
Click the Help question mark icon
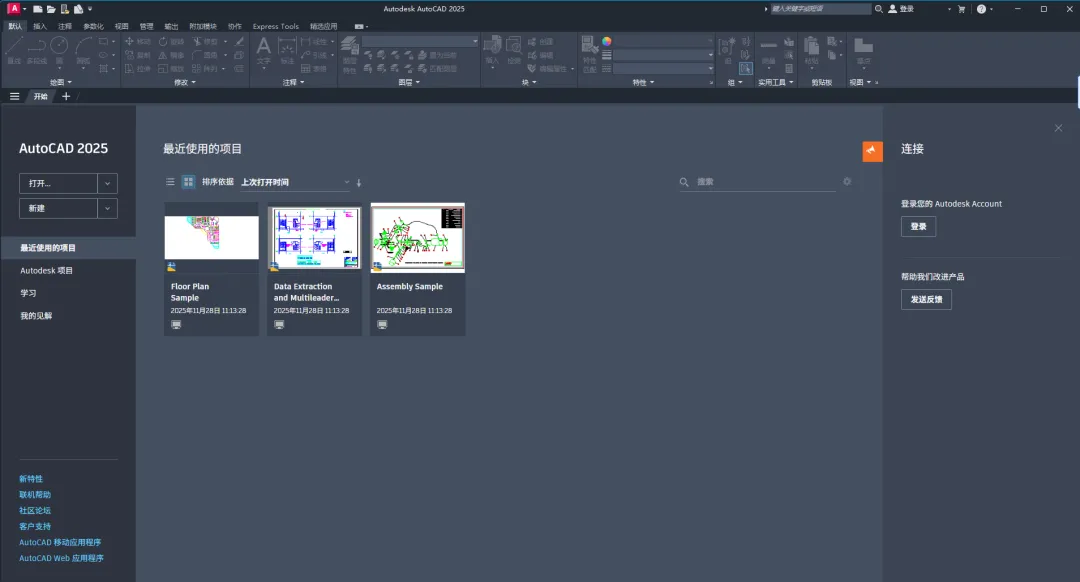click(x=981, y=9)
